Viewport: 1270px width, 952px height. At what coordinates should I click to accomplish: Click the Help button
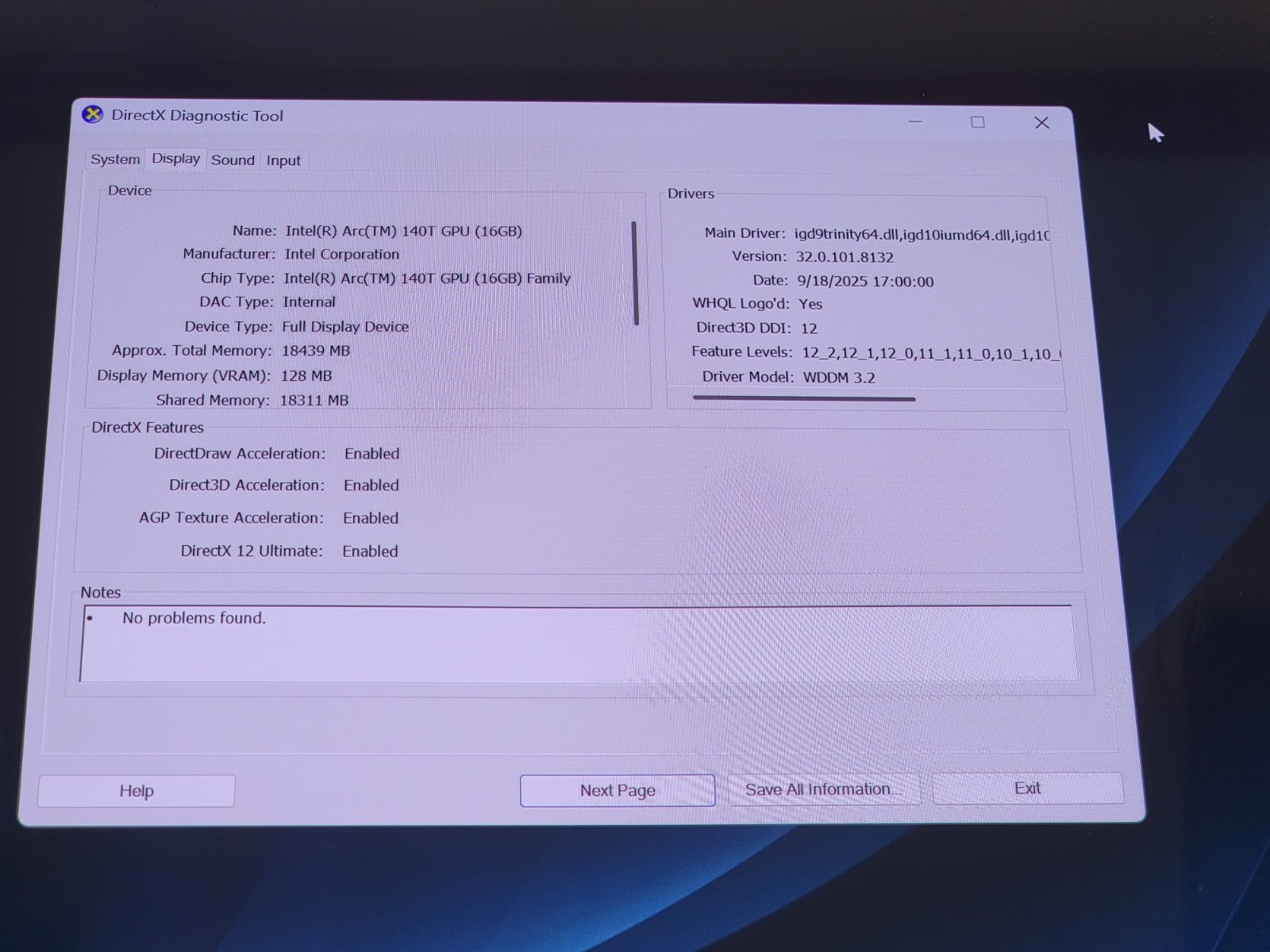click(137, 791)
